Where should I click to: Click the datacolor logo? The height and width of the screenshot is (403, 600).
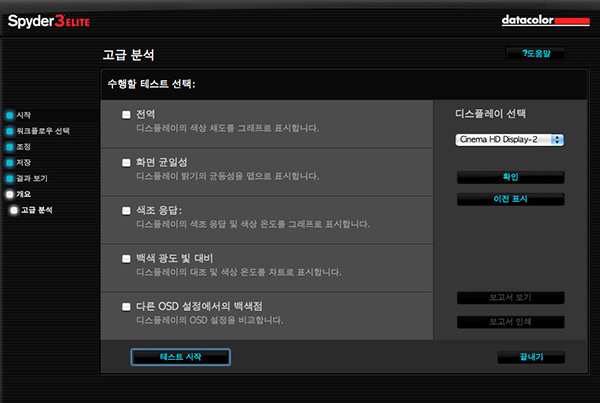[x=544, y=20]
